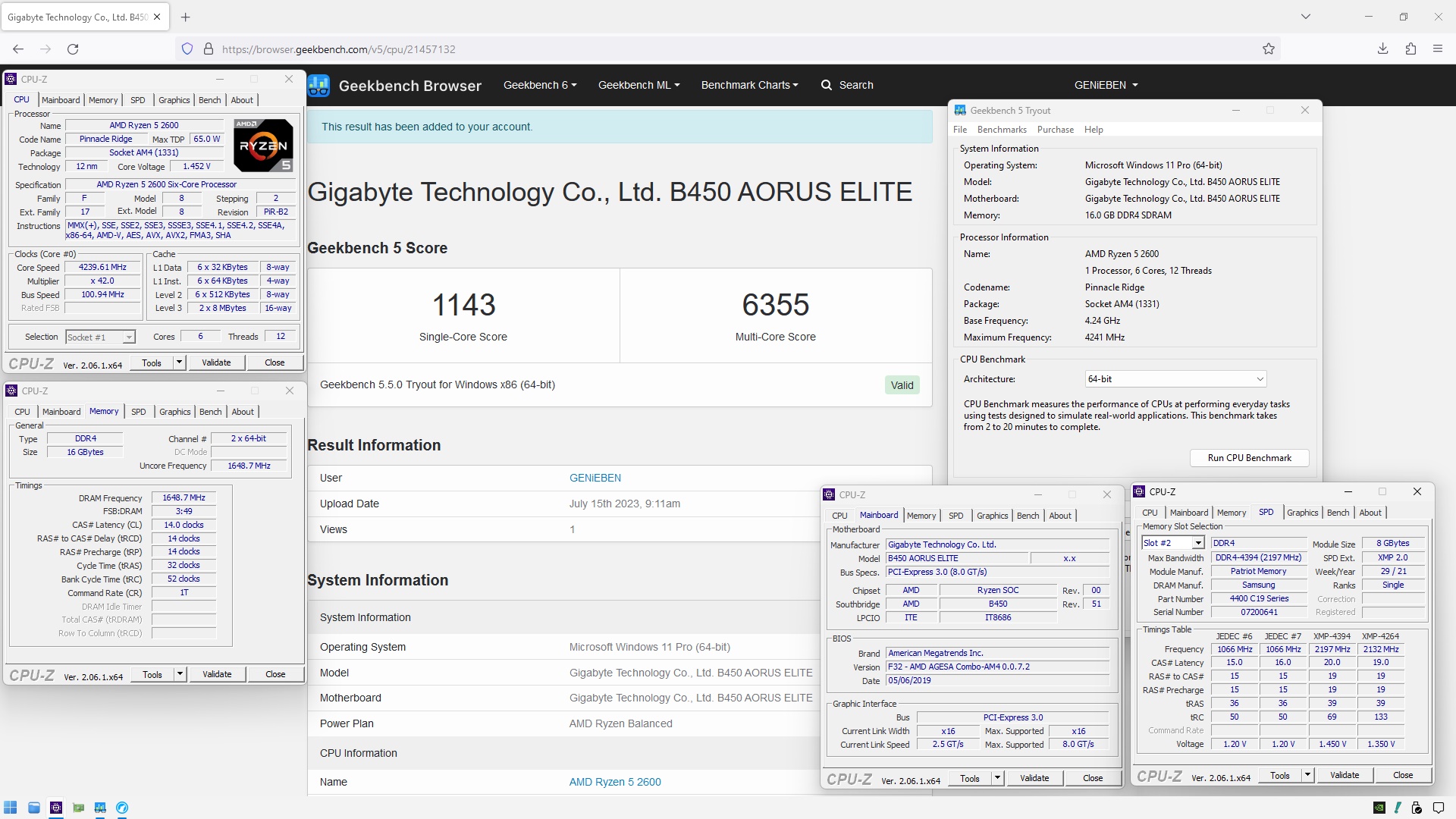Viewport: 1456px width, 819px height.
Task: Expand the Geekbench 6 navbar dropdown
Action: pos(540,85)
